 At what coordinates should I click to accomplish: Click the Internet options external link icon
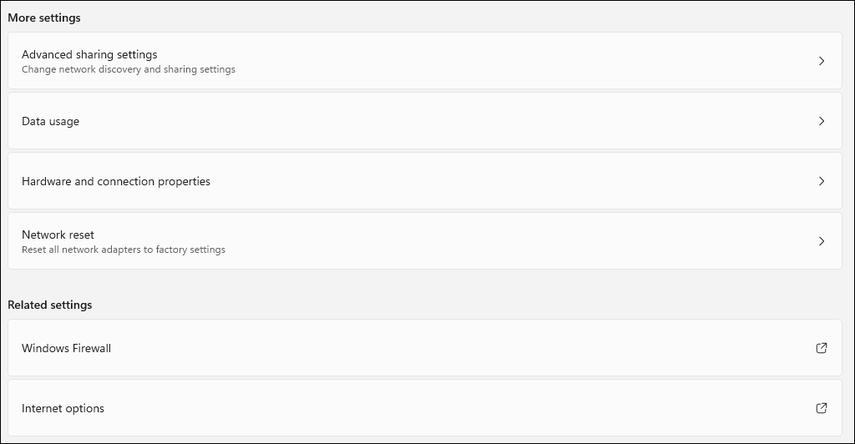pos(821,408)
